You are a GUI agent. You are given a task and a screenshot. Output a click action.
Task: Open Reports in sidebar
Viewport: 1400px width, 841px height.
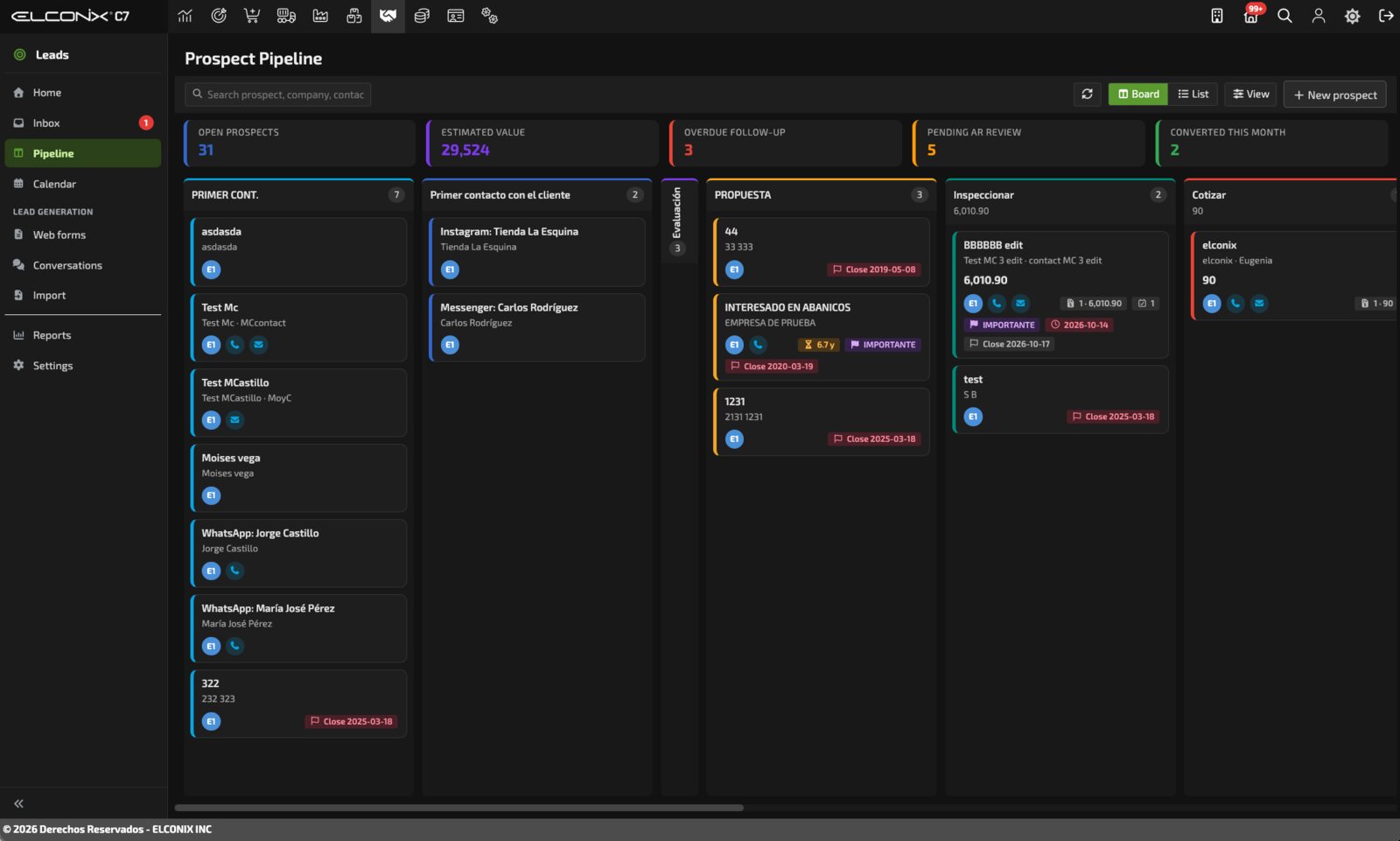(83, 335)
